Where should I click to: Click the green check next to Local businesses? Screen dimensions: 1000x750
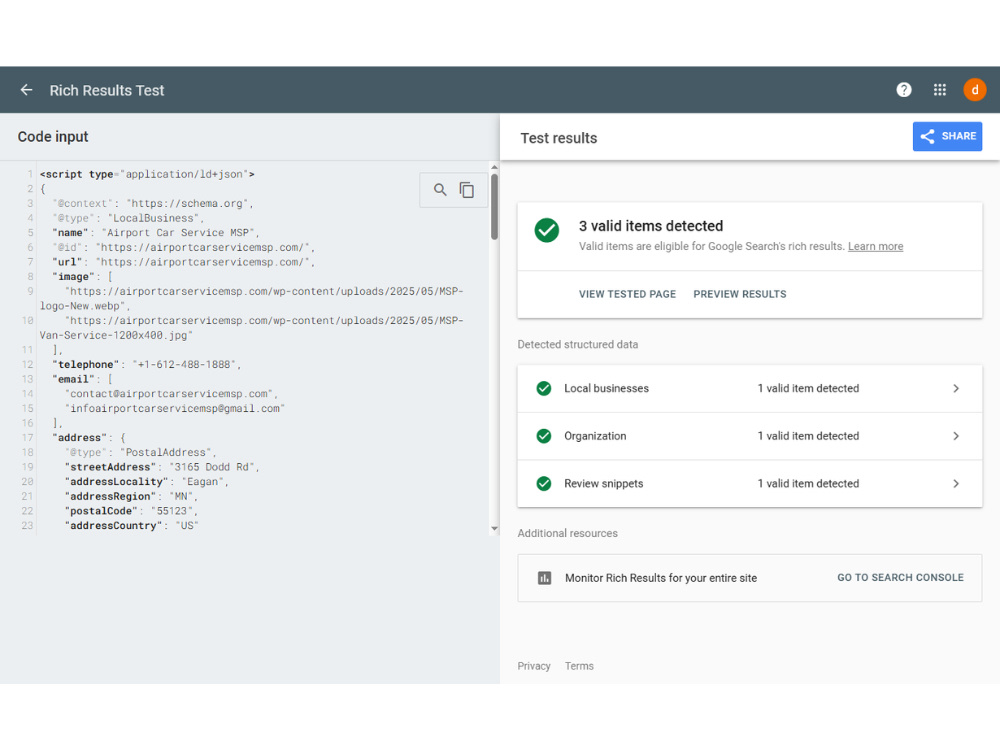click(543, 388)
